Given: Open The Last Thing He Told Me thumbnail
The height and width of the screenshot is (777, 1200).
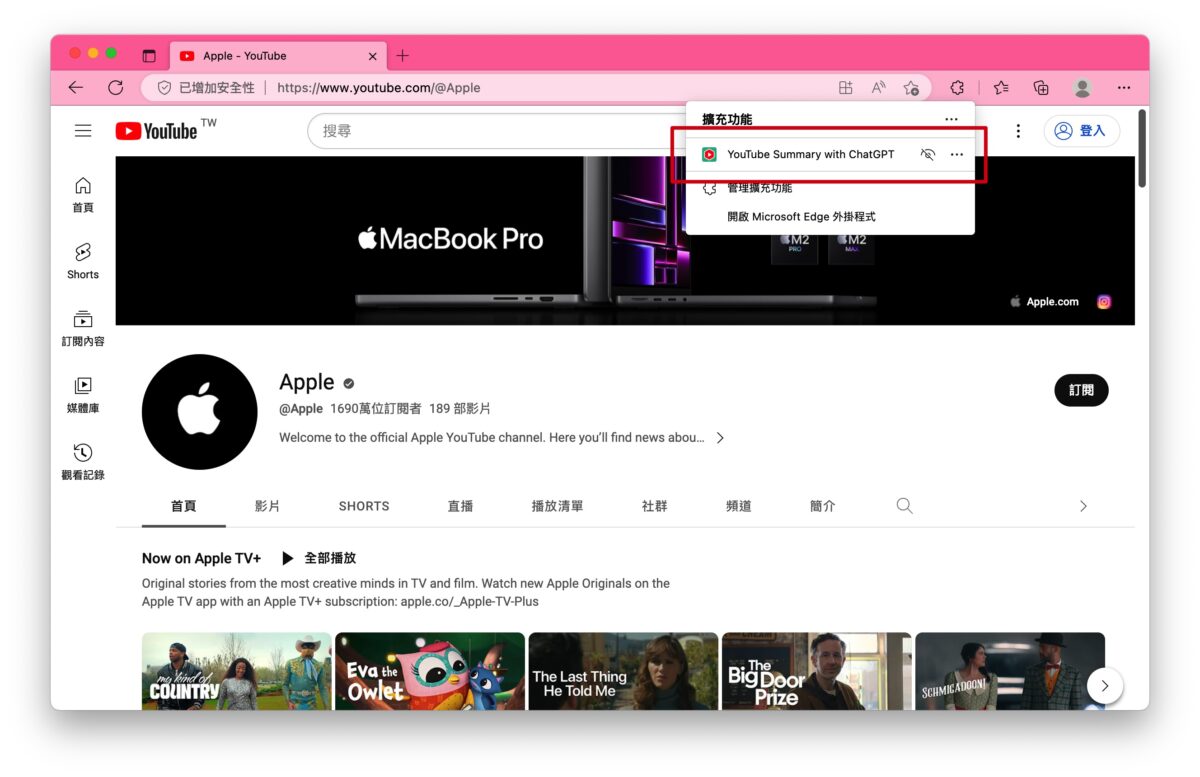Looking at the screenshot, I should 623,671.
